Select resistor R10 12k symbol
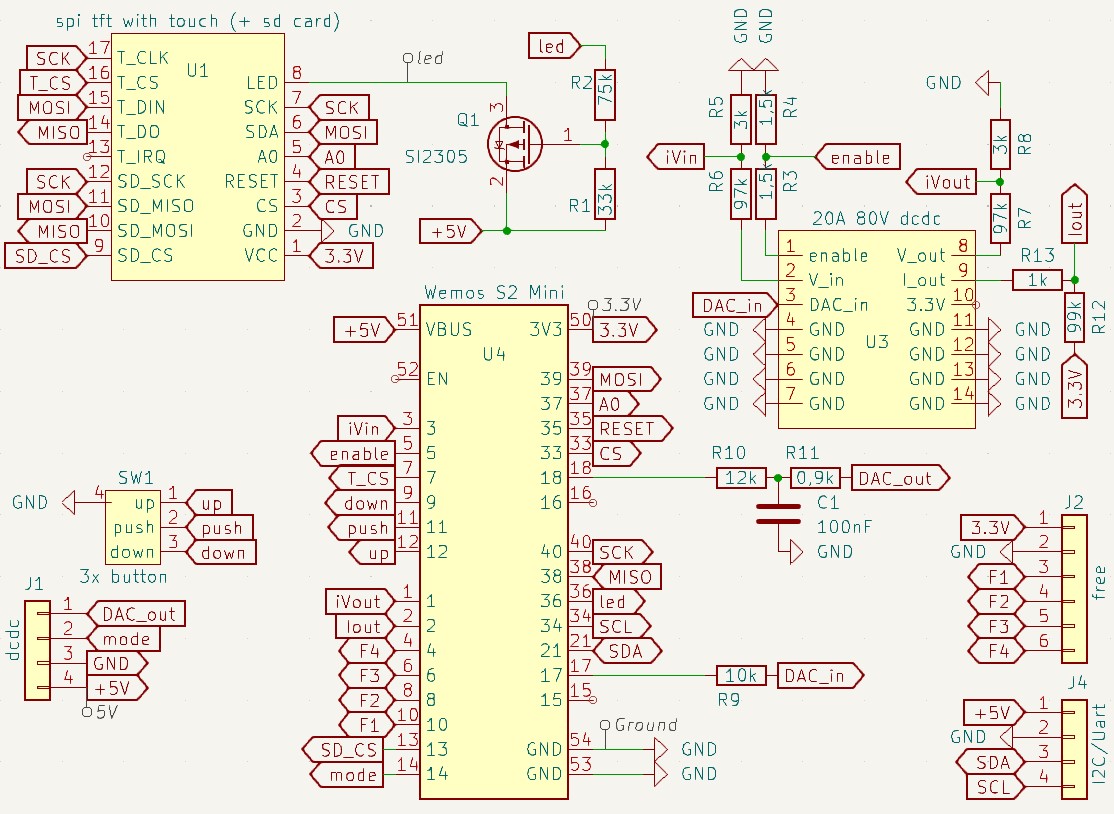The image size is (1114, 814). [741, 478]
